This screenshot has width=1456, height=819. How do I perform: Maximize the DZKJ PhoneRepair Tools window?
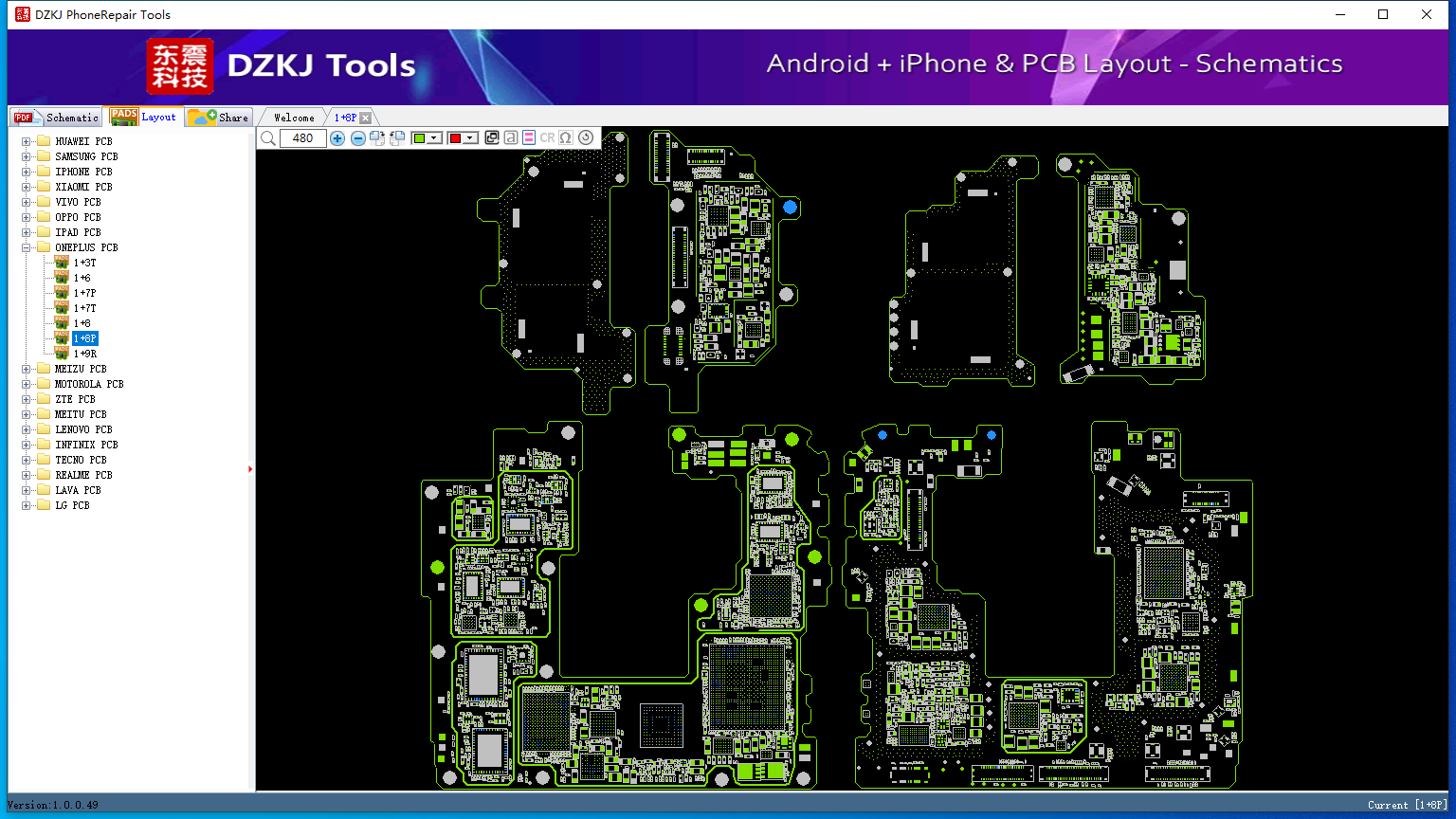coord(1383,14)
